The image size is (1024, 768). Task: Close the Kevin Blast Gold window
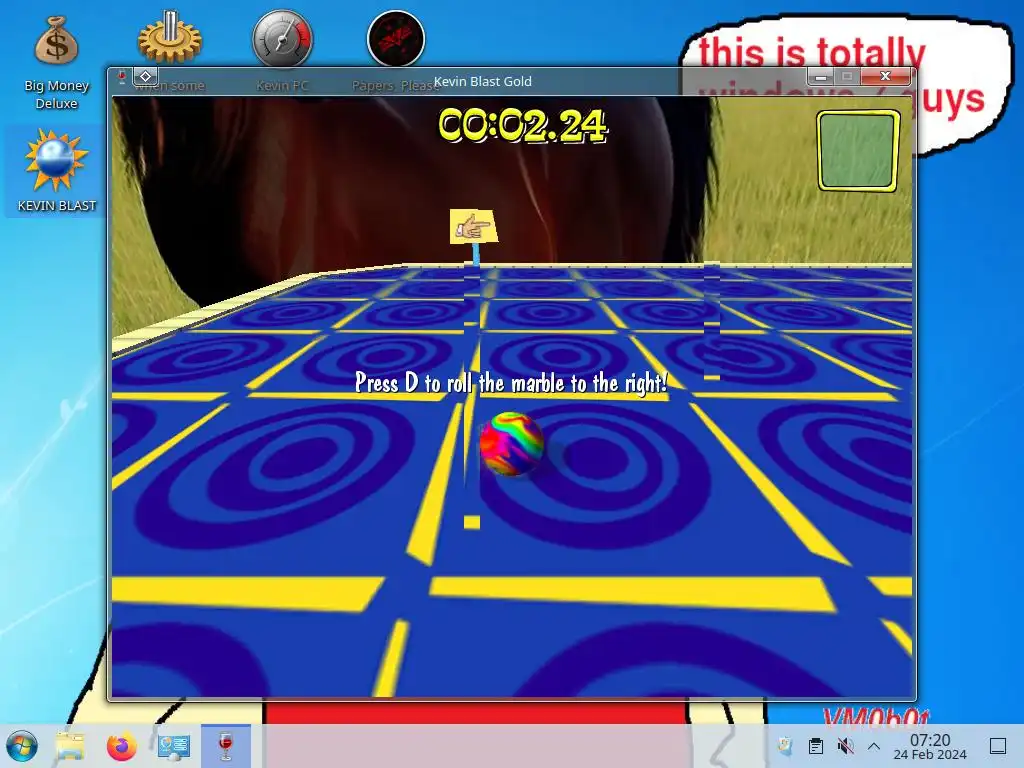click(x=886, y=76)
